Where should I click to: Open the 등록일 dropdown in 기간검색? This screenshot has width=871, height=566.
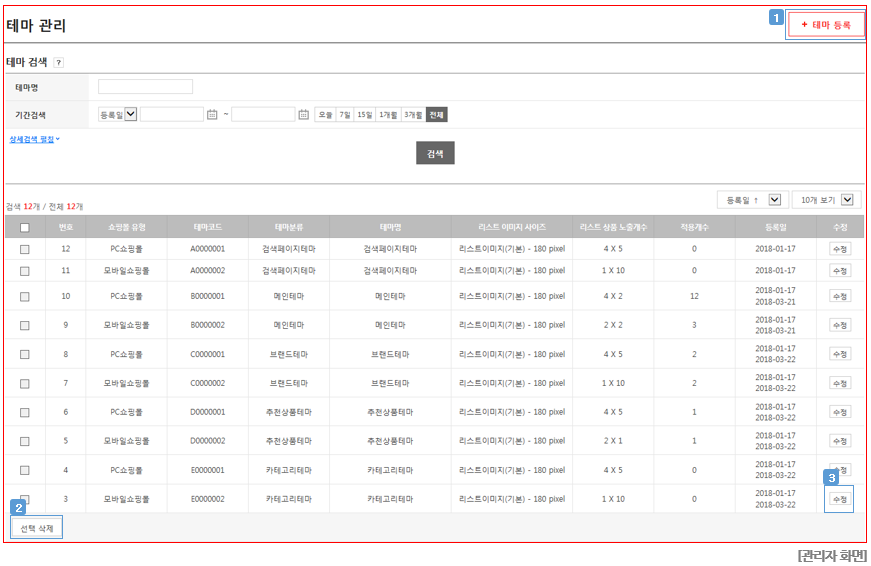tap(117, 115)
